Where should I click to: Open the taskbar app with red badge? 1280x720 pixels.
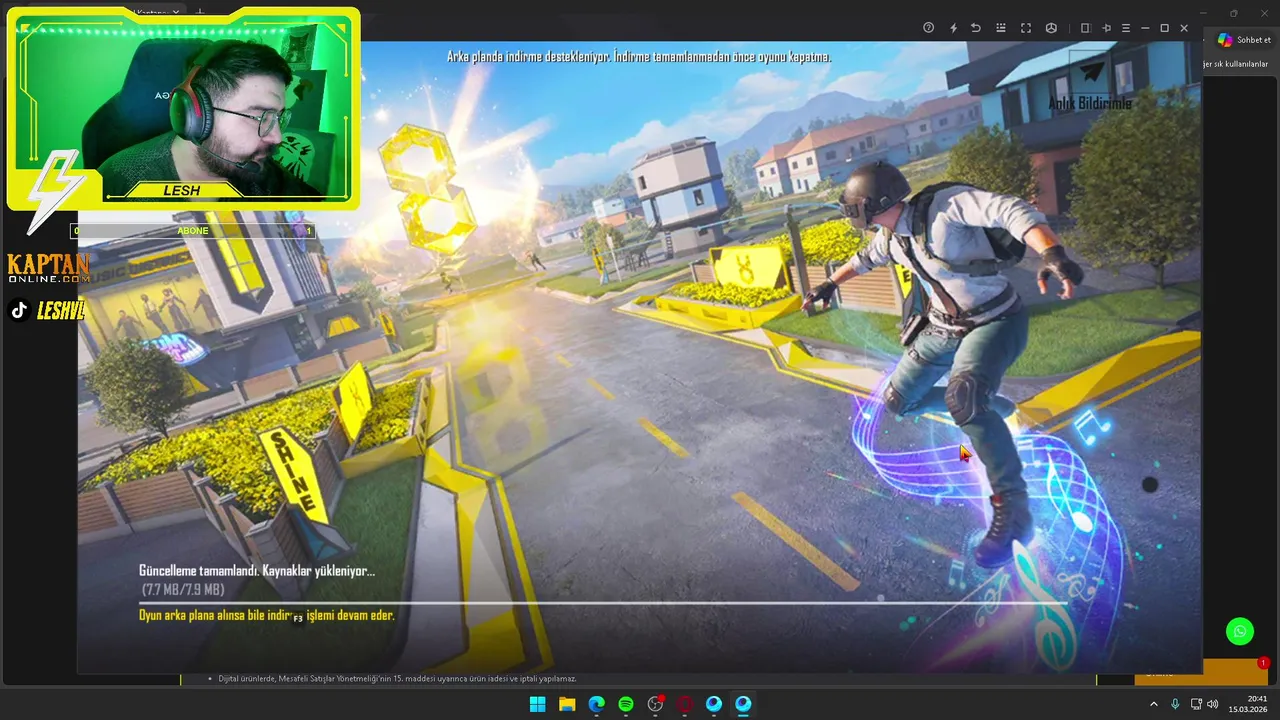pos(655,704)
